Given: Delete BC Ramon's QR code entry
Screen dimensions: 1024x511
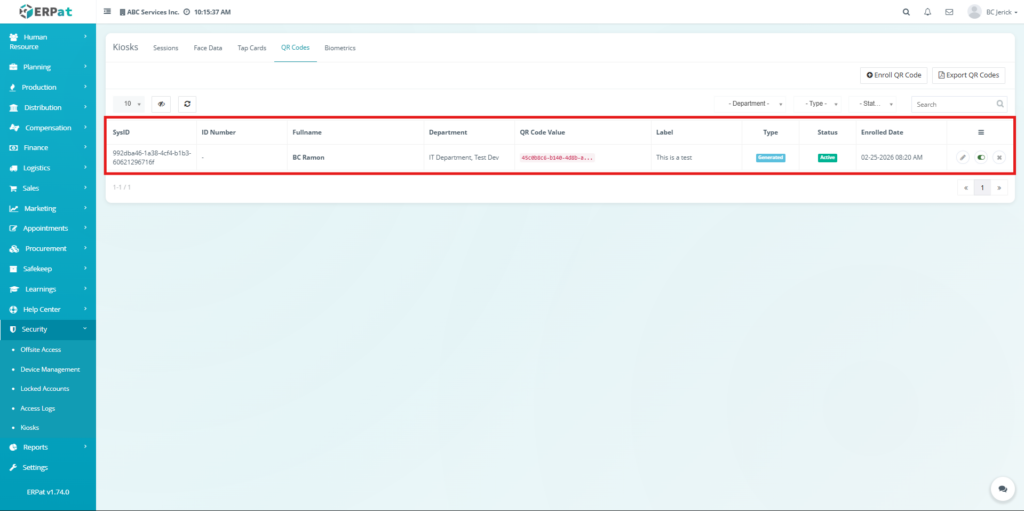Looking at the screenshot, I should pyautogui.click(x=998, y=157).
